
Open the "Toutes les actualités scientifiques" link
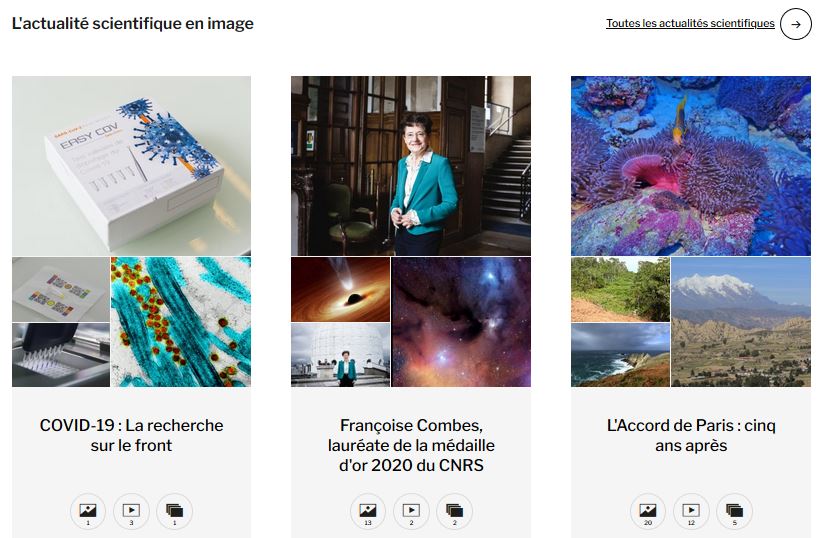[x=690, y=24]
